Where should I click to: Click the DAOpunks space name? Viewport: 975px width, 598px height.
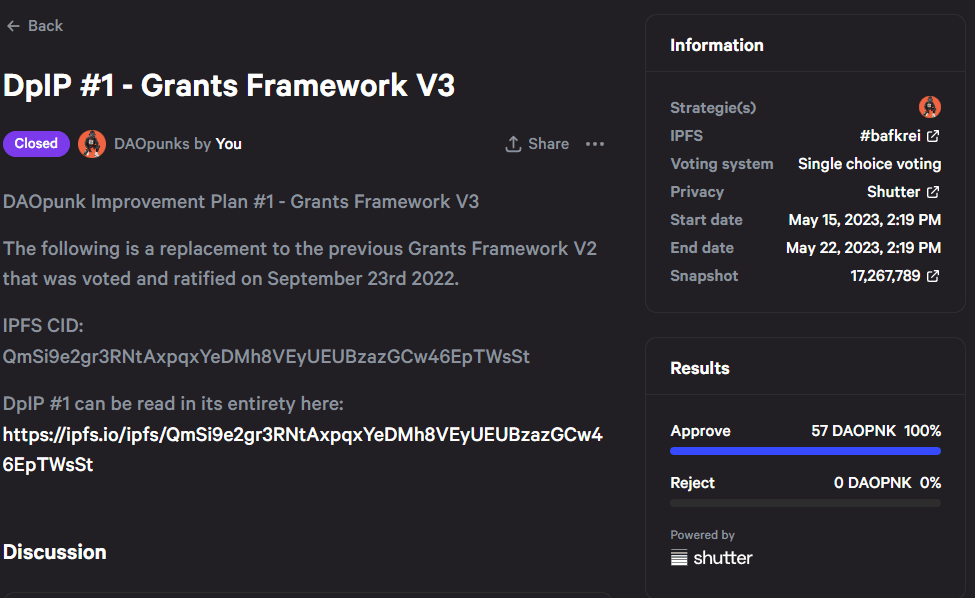[x=152, y=144]
